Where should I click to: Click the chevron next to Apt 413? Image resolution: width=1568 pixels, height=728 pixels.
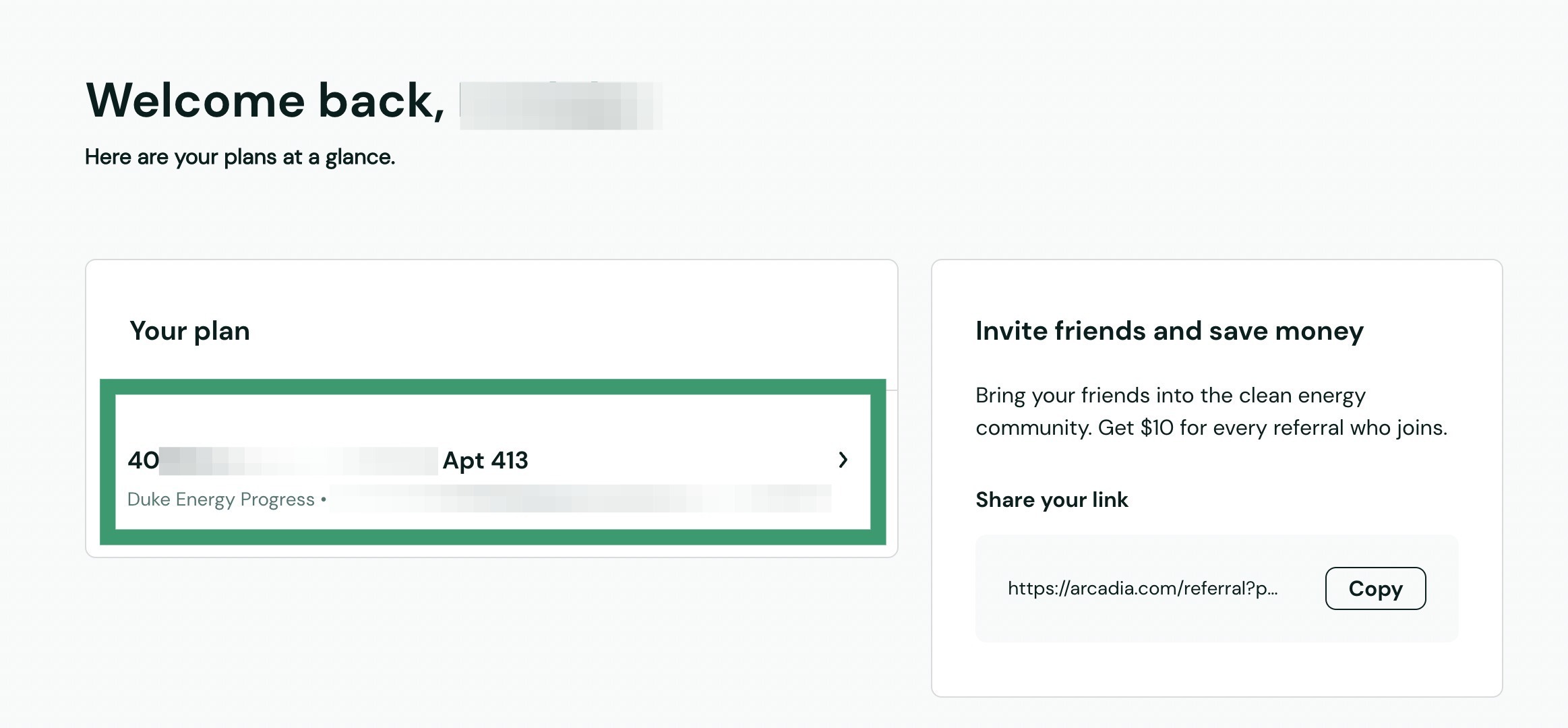point(843,460)
